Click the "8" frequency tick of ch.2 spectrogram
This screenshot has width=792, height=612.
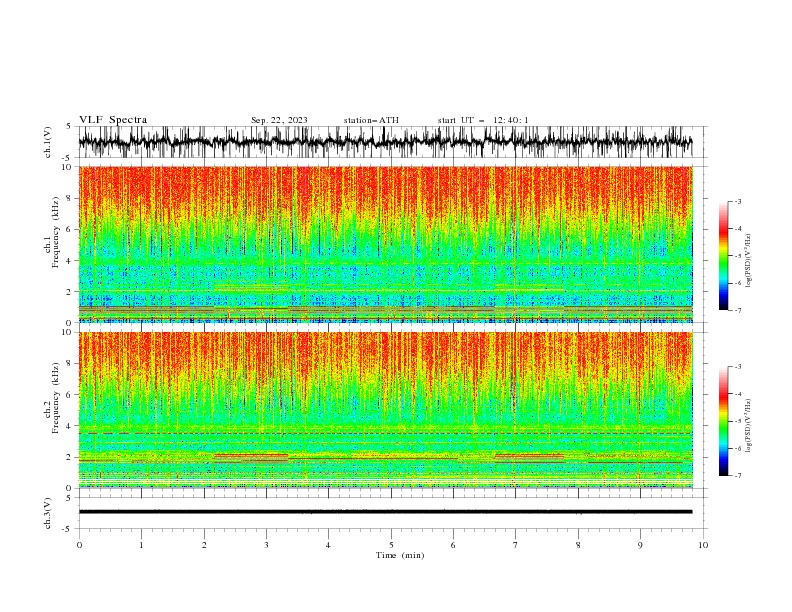tap(70, 364)
